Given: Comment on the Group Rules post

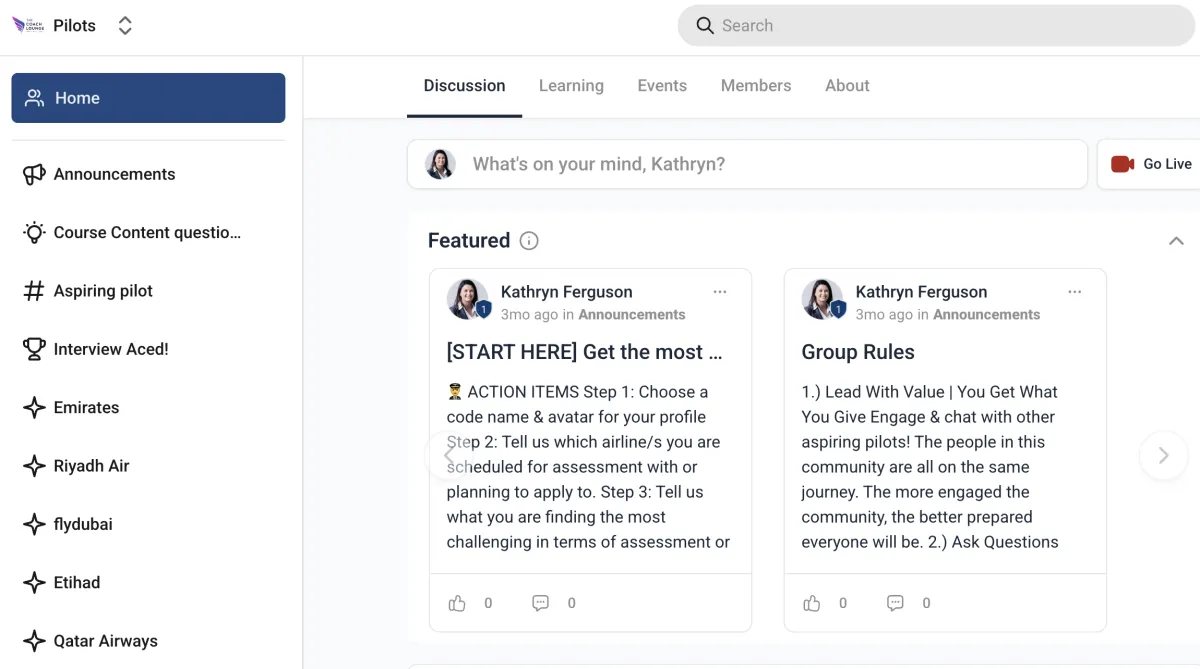Looking at the screenshot, I should [x=896, y=603].
